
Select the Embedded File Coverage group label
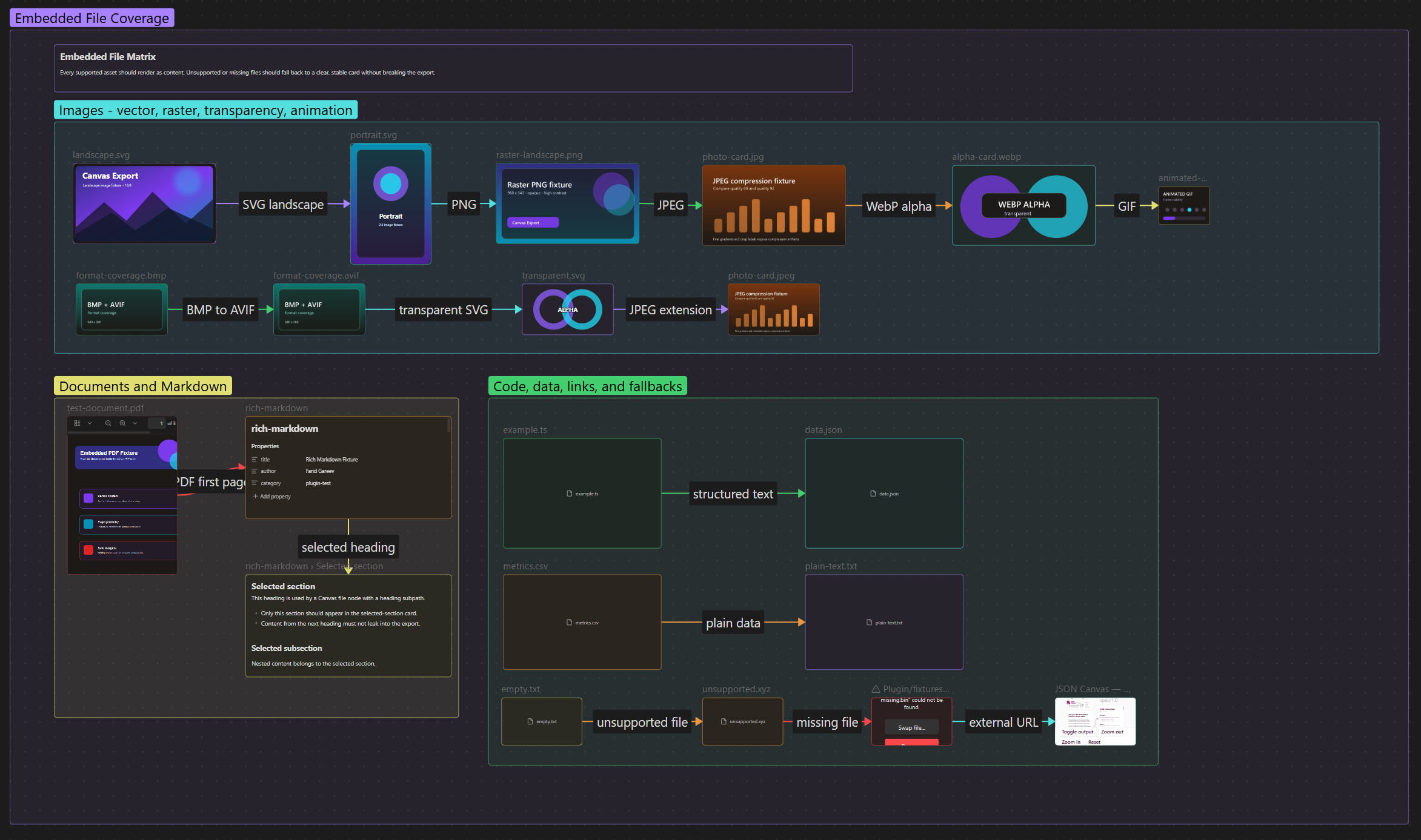coord(92,18)
